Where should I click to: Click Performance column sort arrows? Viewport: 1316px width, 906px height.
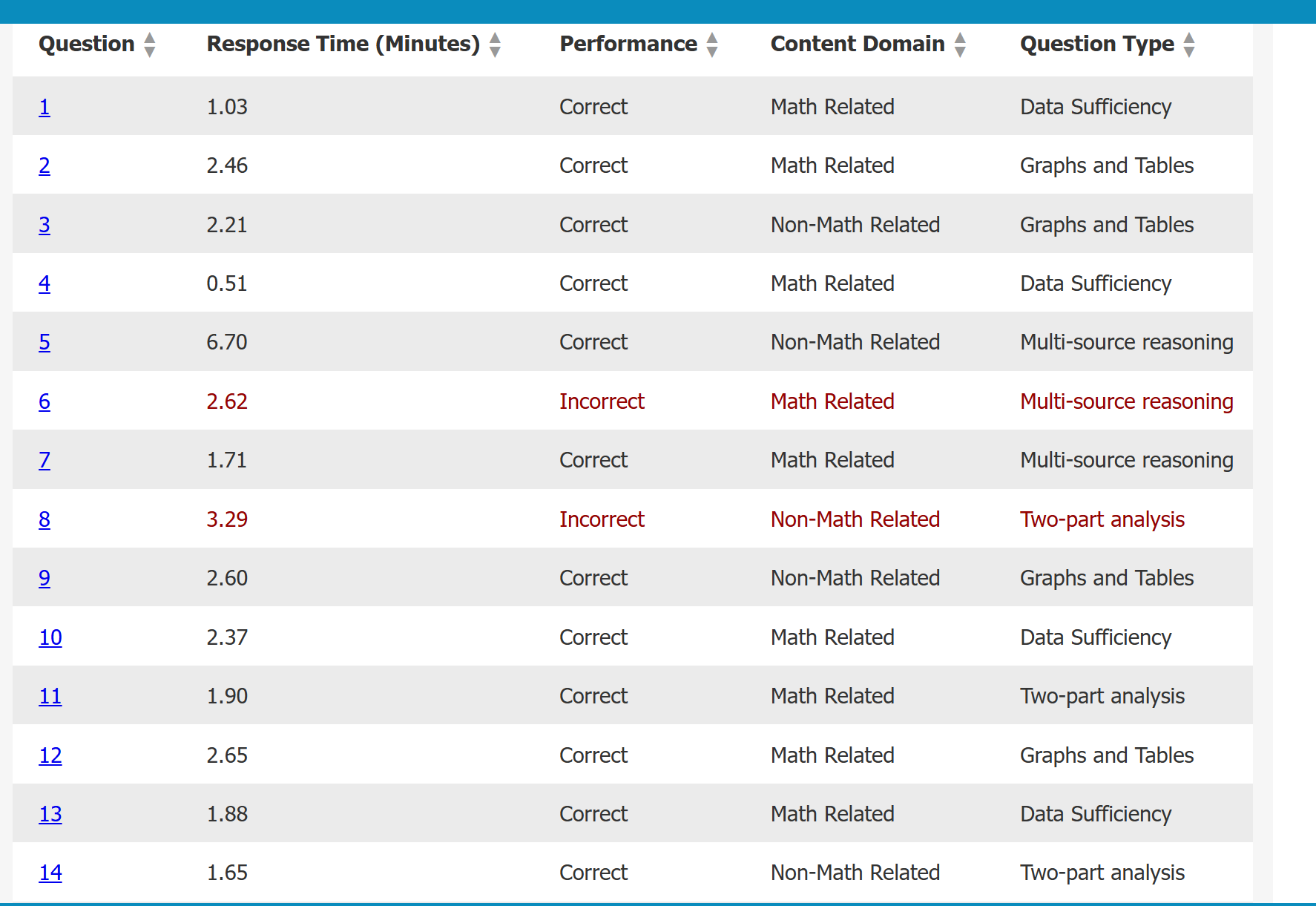click(712, 45)
